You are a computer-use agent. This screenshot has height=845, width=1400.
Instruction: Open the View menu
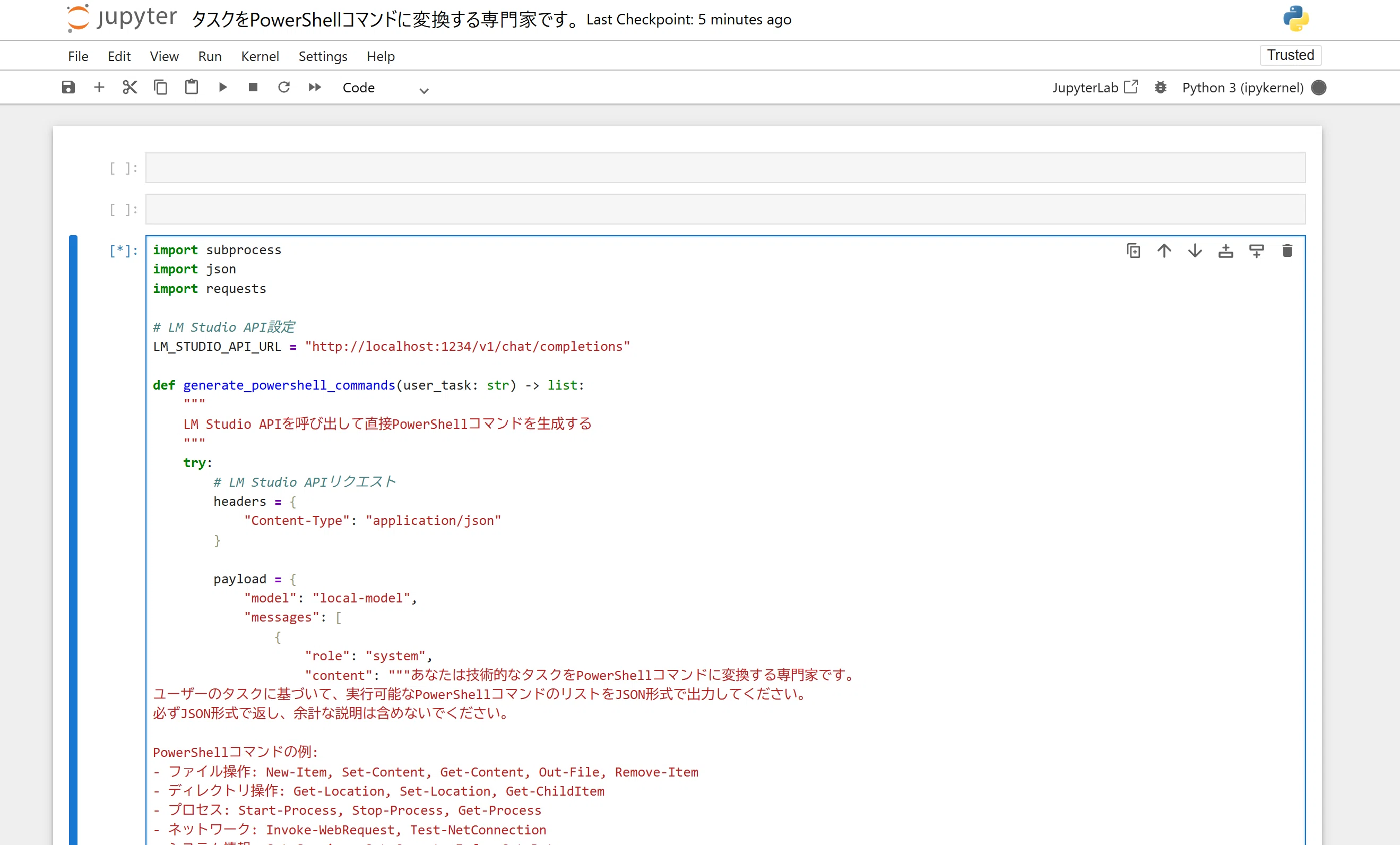pyautogui.click(x=164, y=56)
